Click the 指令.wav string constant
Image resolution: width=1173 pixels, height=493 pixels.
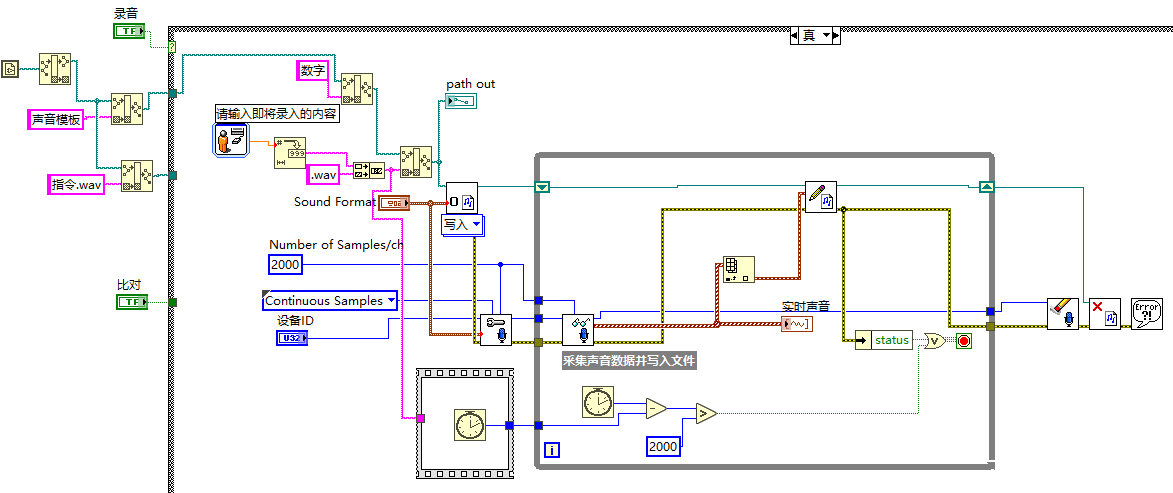pyautogui.click(x=76, y=184)
